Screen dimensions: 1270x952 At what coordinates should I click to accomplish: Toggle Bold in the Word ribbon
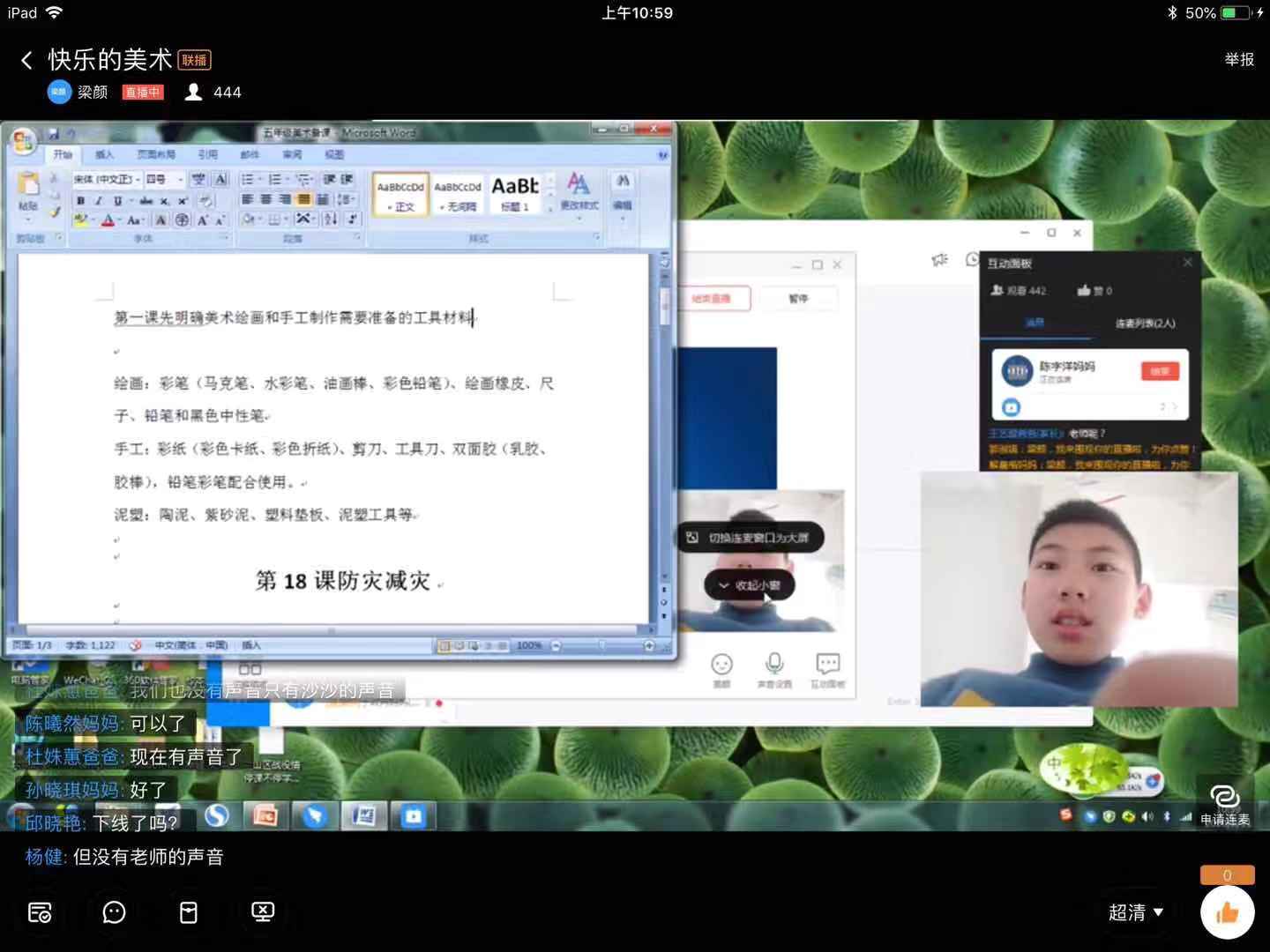(81, 201)
